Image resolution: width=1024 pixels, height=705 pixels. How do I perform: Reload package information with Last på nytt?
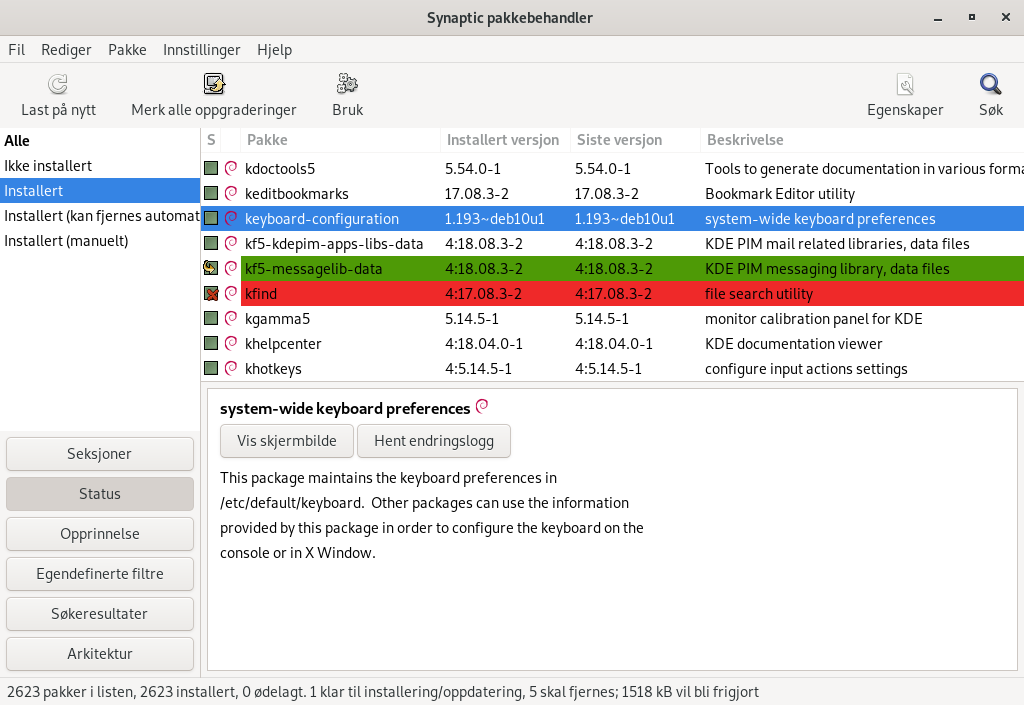pos(57,95)
